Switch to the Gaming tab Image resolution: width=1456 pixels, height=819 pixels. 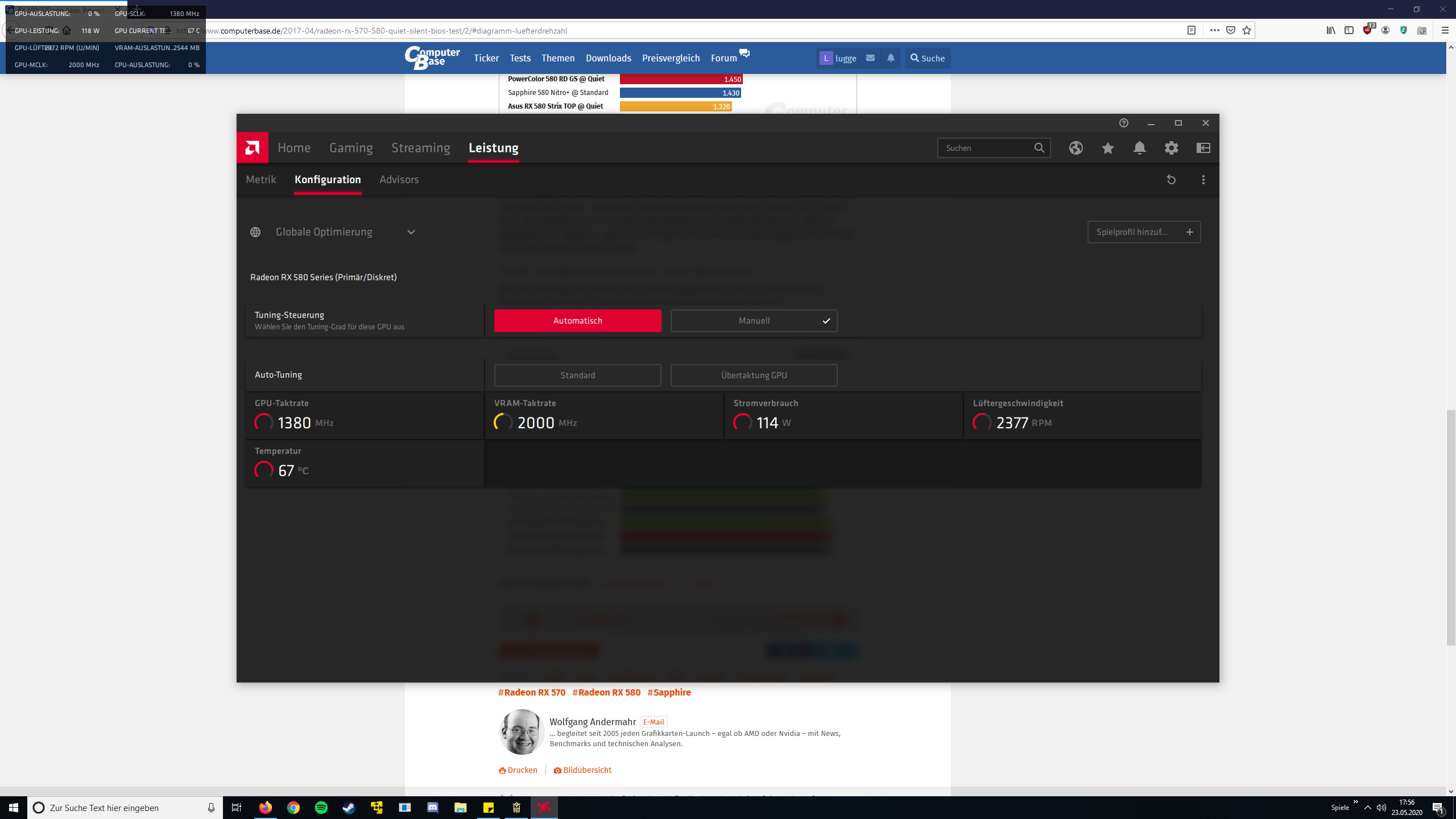click(x=351, y=148)
